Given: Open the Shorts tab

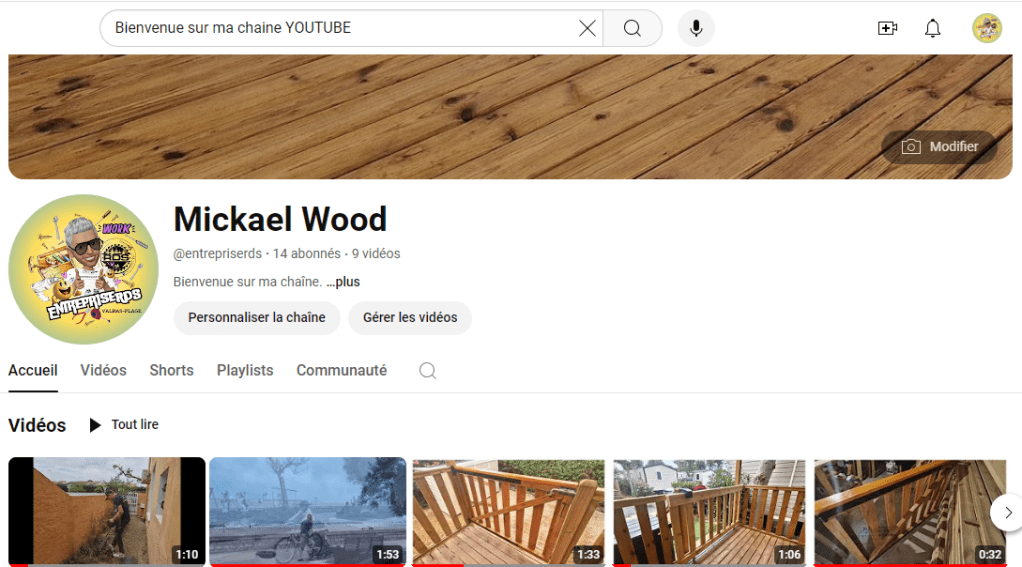Looking at the screenshot, I should coord(171,370).
